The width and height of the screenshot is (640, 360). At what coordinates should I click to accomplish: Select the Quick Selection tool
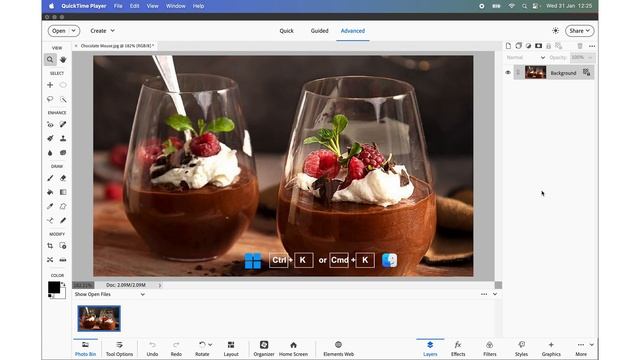(x=63, y=99)
